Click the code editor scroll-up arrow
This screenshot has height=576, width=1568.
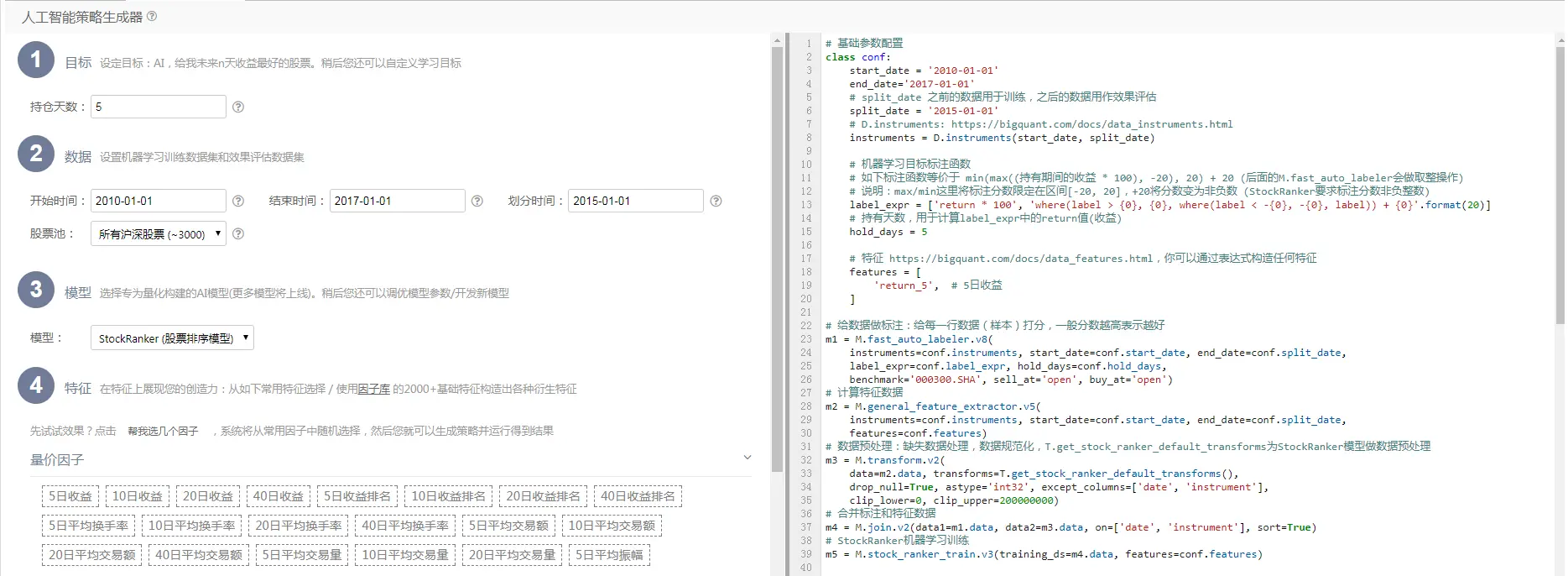1560,39
